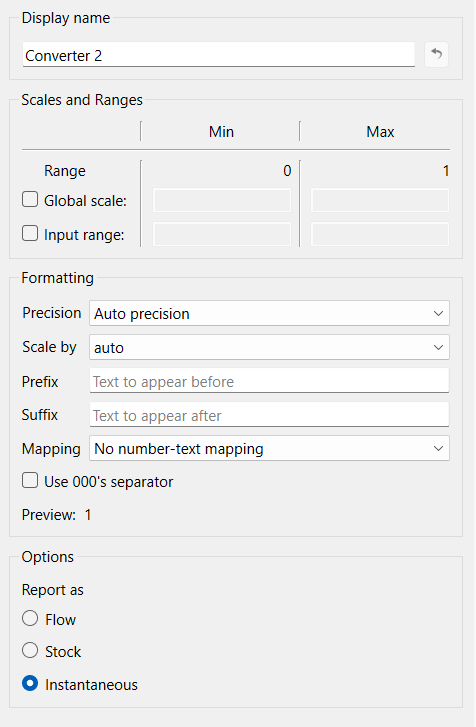The image size is (476, 727).
Task: Open the Precision dropdown
Action: 269,313
